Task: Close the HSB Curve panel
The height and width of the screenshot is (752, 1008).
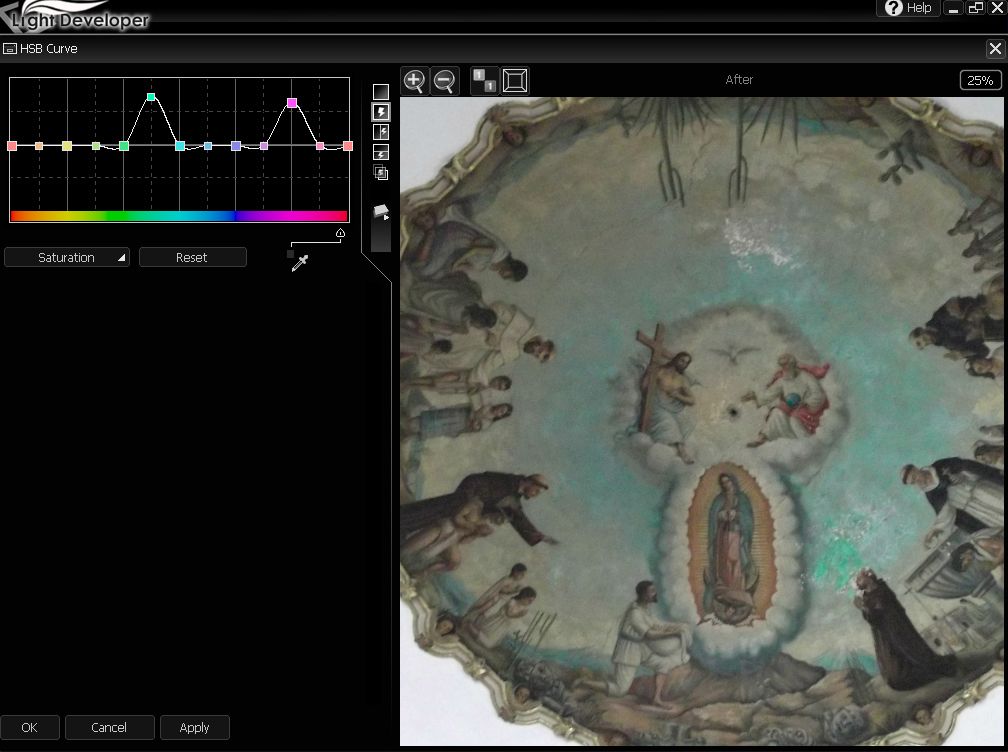Action: coord(995,48)
